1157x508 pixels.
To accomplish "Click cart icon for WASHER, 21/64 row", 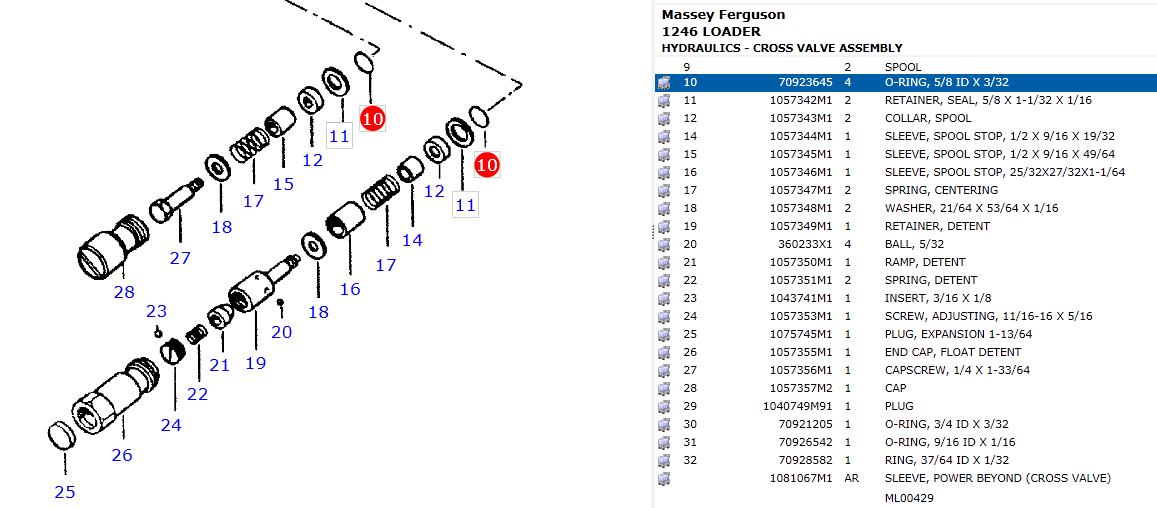I will click(663, 208).
